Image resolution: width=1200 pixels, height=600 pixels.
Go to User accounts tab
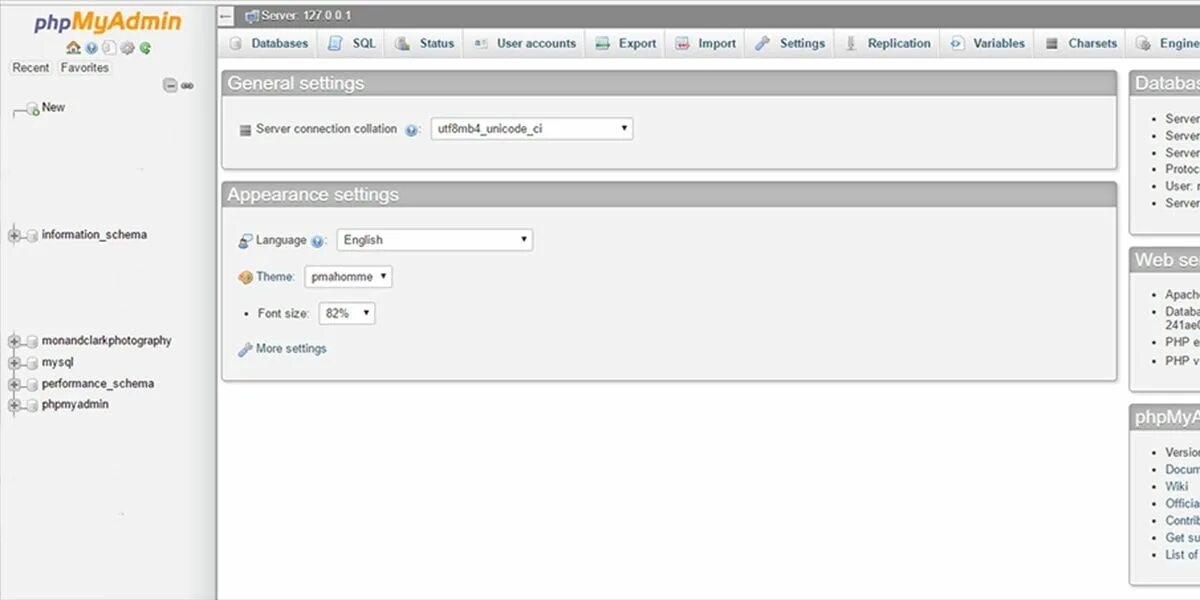pyautogui.click(x=525, y=44)
